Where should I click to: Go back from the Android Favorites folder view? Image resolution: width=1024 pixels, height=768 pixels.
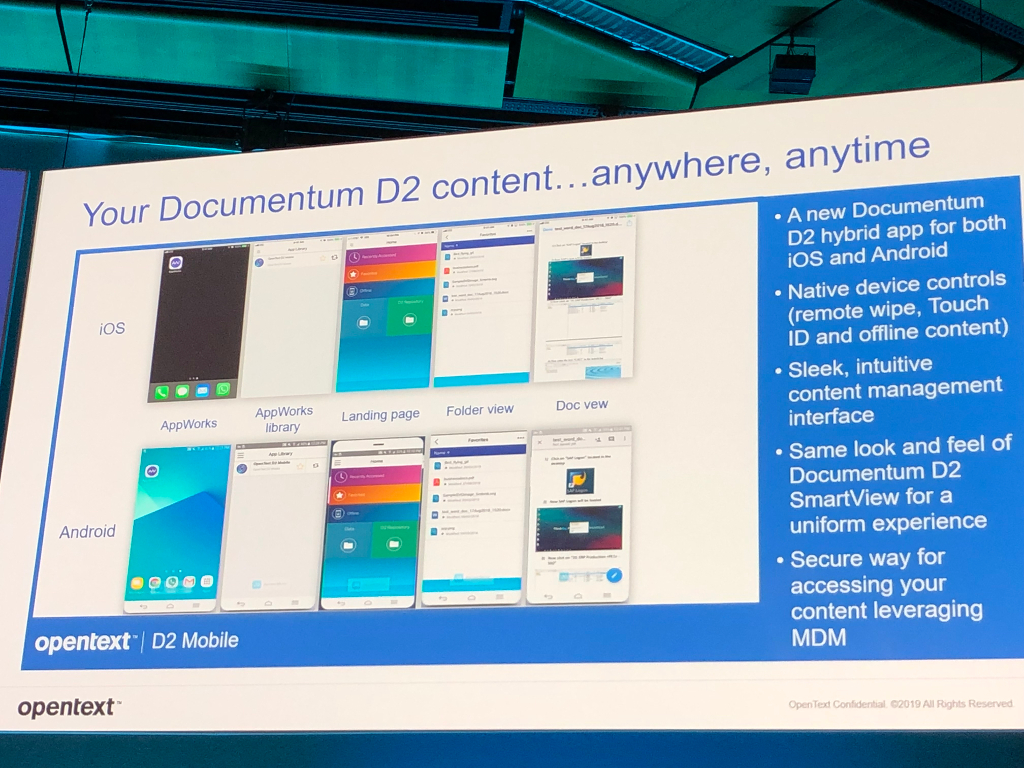(436, 442)
